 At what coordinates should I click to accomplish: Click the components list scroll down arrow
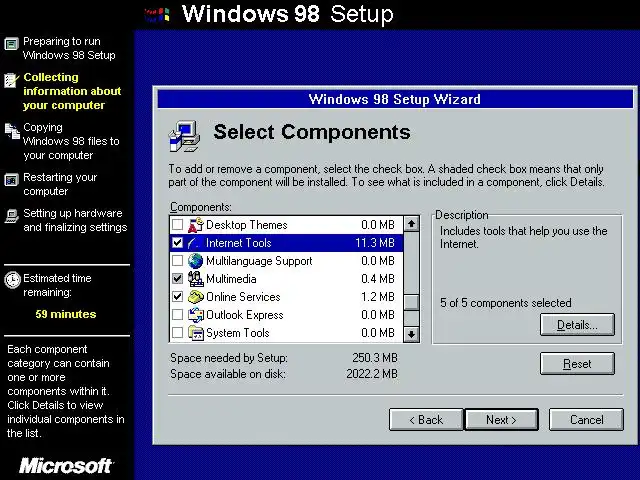(x=411, y=334)
